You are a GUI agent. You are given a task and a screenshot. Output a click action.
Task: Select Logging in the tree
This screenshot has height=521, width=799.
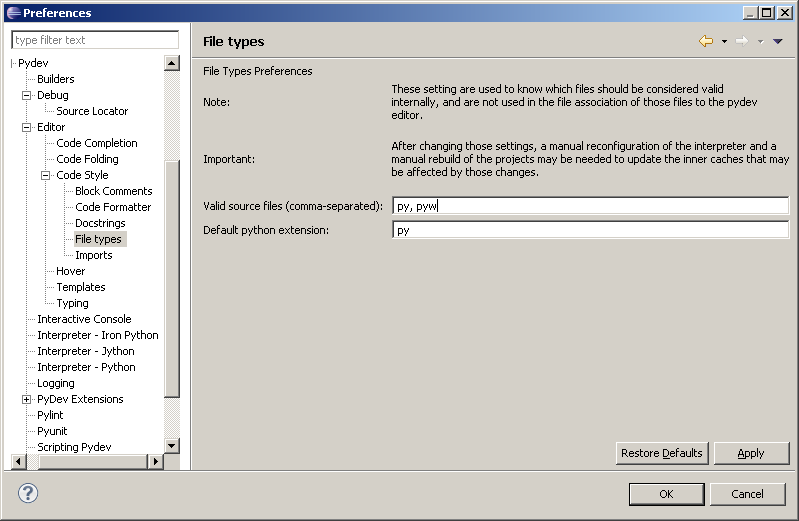coord(56,383)
